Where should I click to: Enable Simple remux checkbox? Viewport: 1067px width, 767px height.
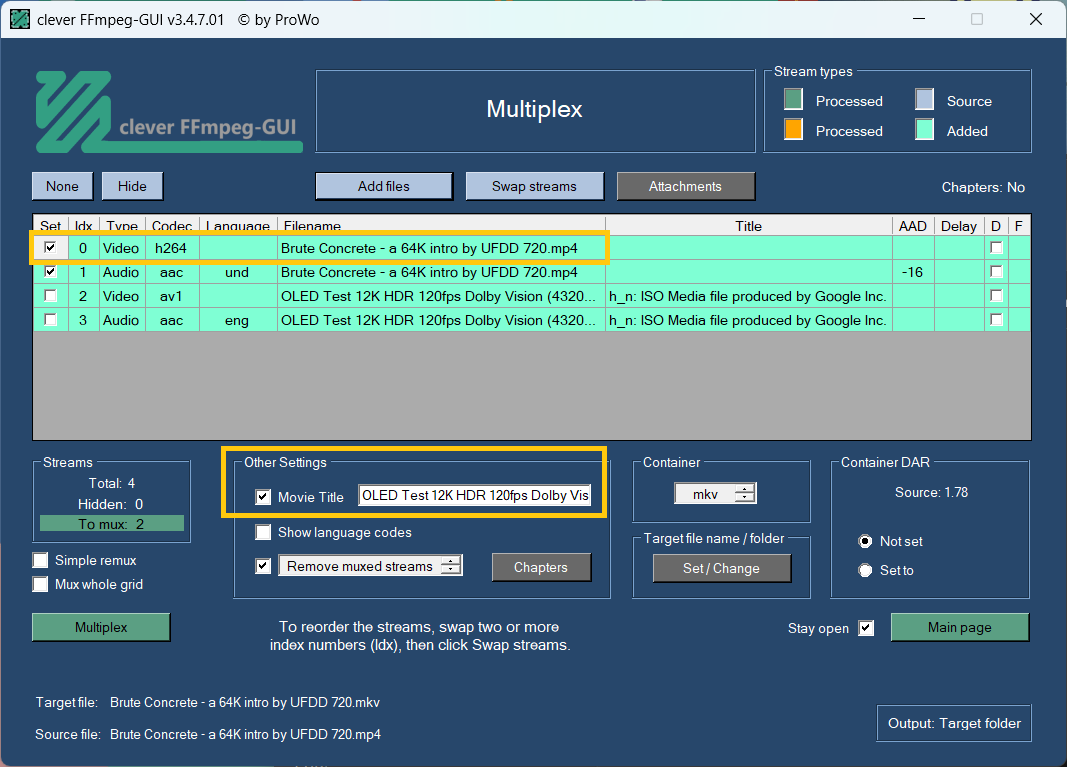tap(41, 560)
